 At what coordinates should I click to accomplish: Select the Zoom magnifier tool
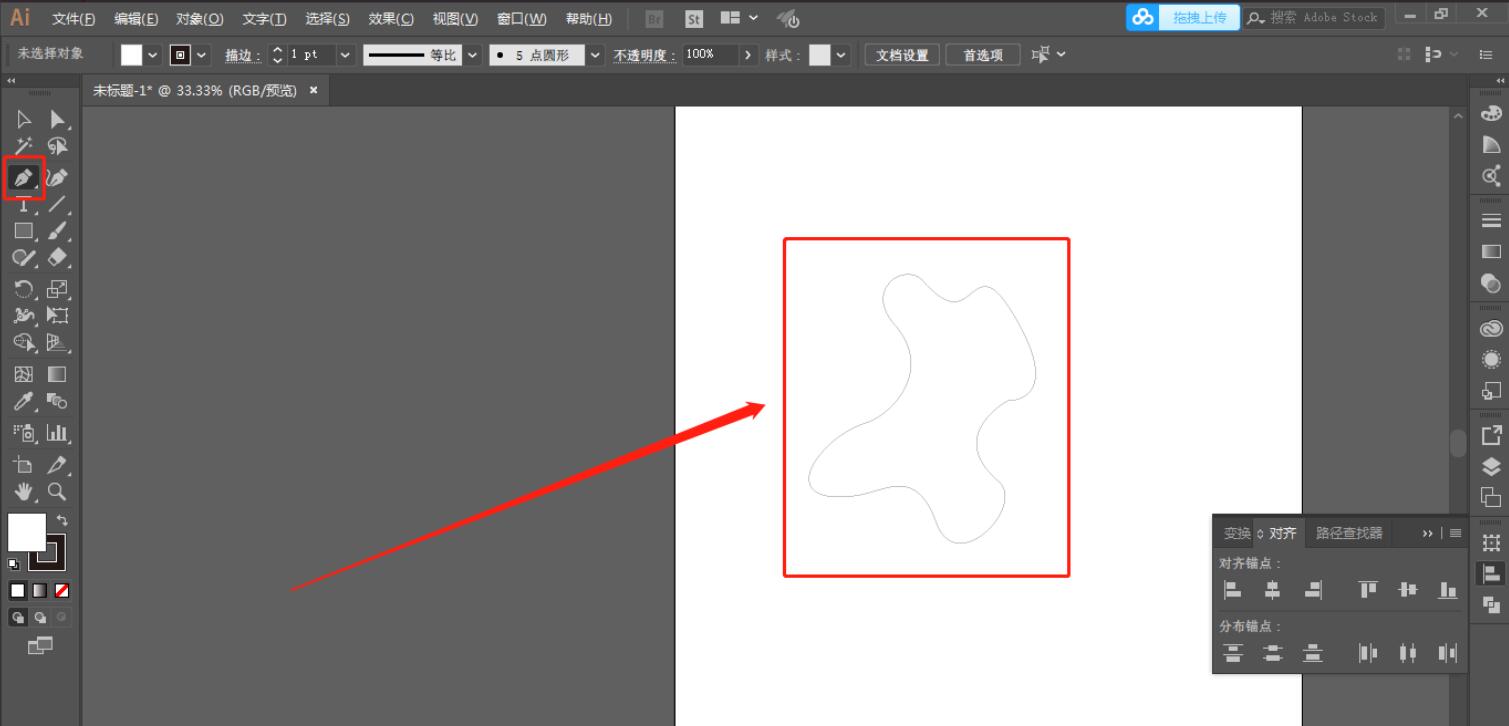[x=57, y=491]
